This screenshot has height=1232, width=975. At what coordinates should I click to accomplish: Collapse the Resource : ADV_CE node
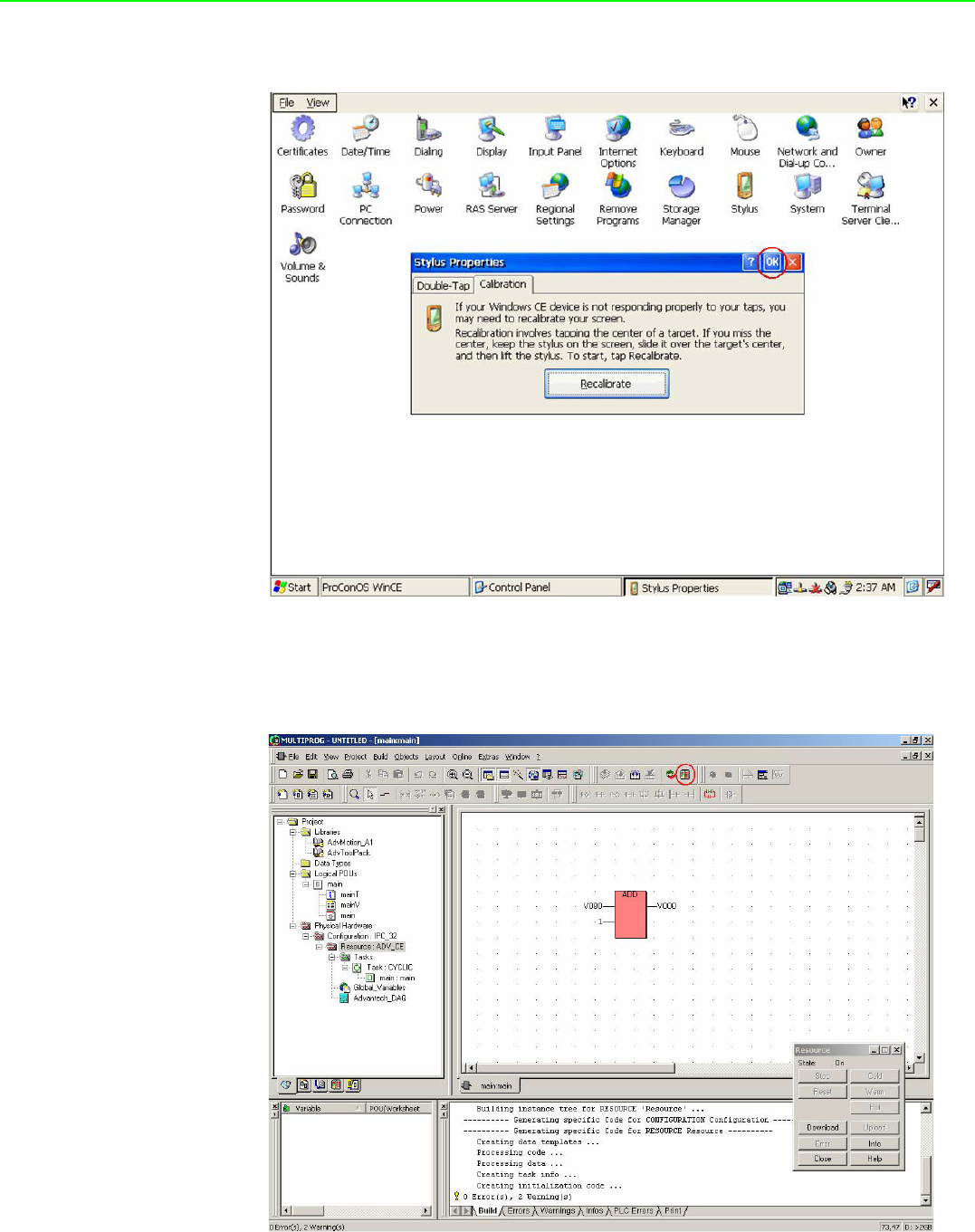[319, 947]
